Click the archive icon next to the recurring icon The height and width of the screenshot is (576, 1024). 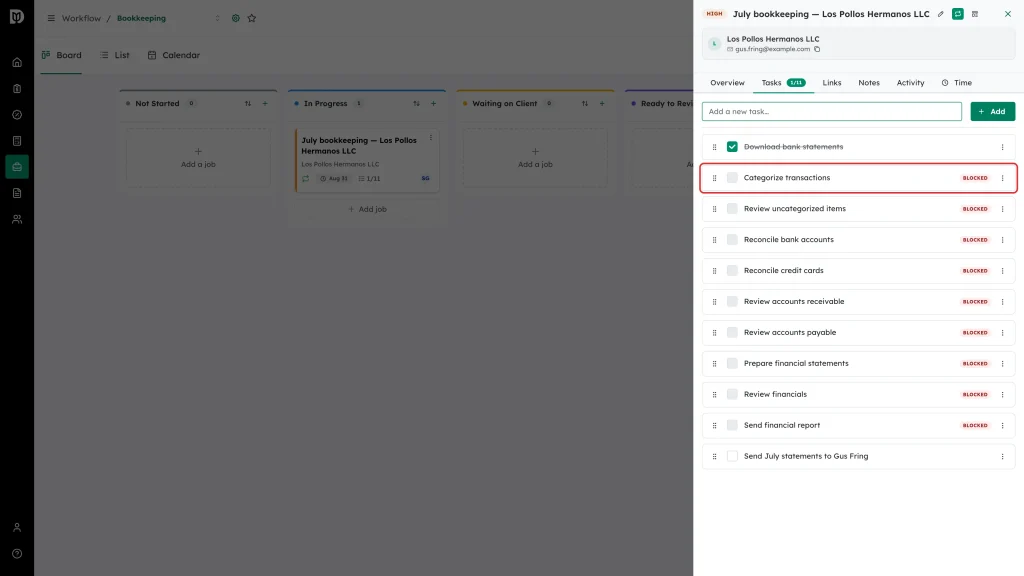tap(975, 14)
